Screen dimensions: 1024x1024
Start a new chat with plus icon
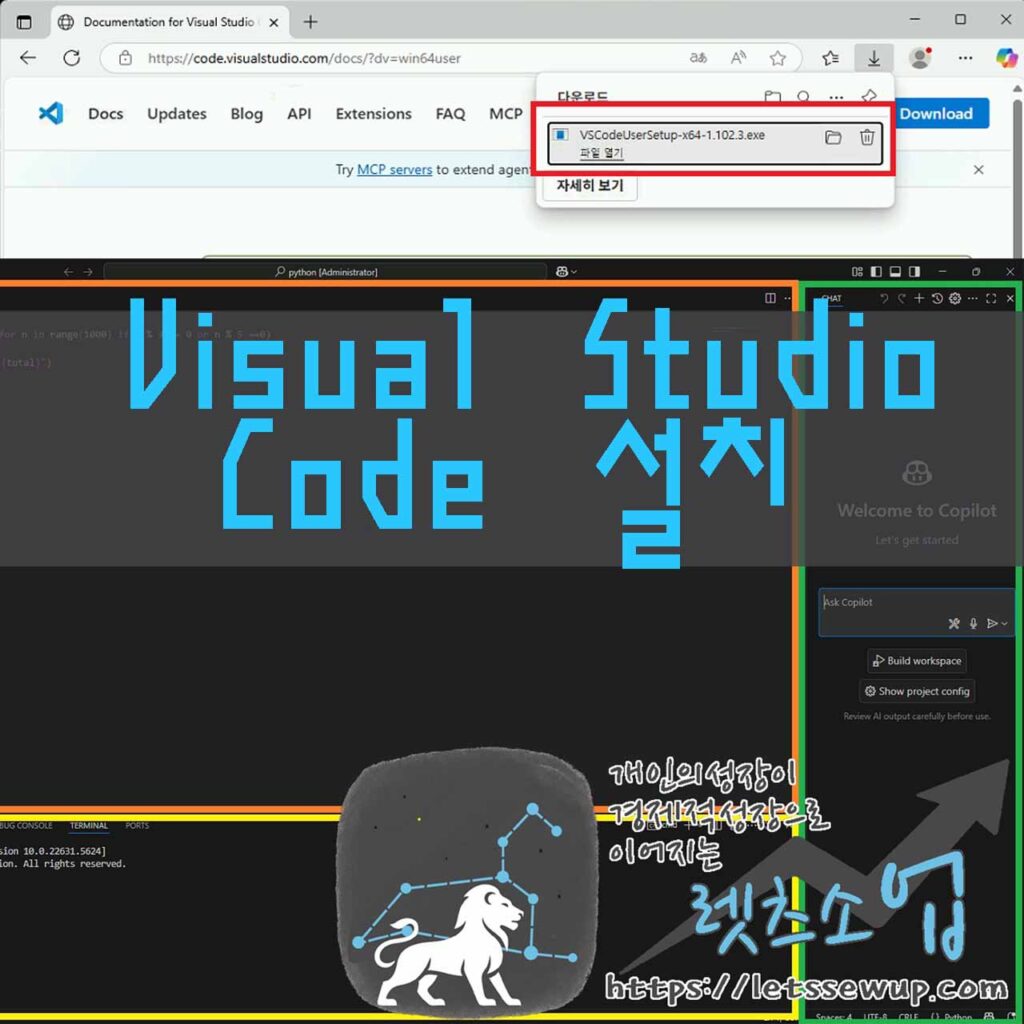click(919, 298)
